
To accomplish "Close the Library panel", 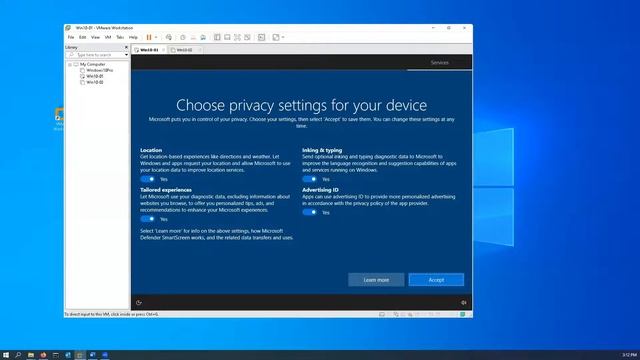I will coord(126,47).
